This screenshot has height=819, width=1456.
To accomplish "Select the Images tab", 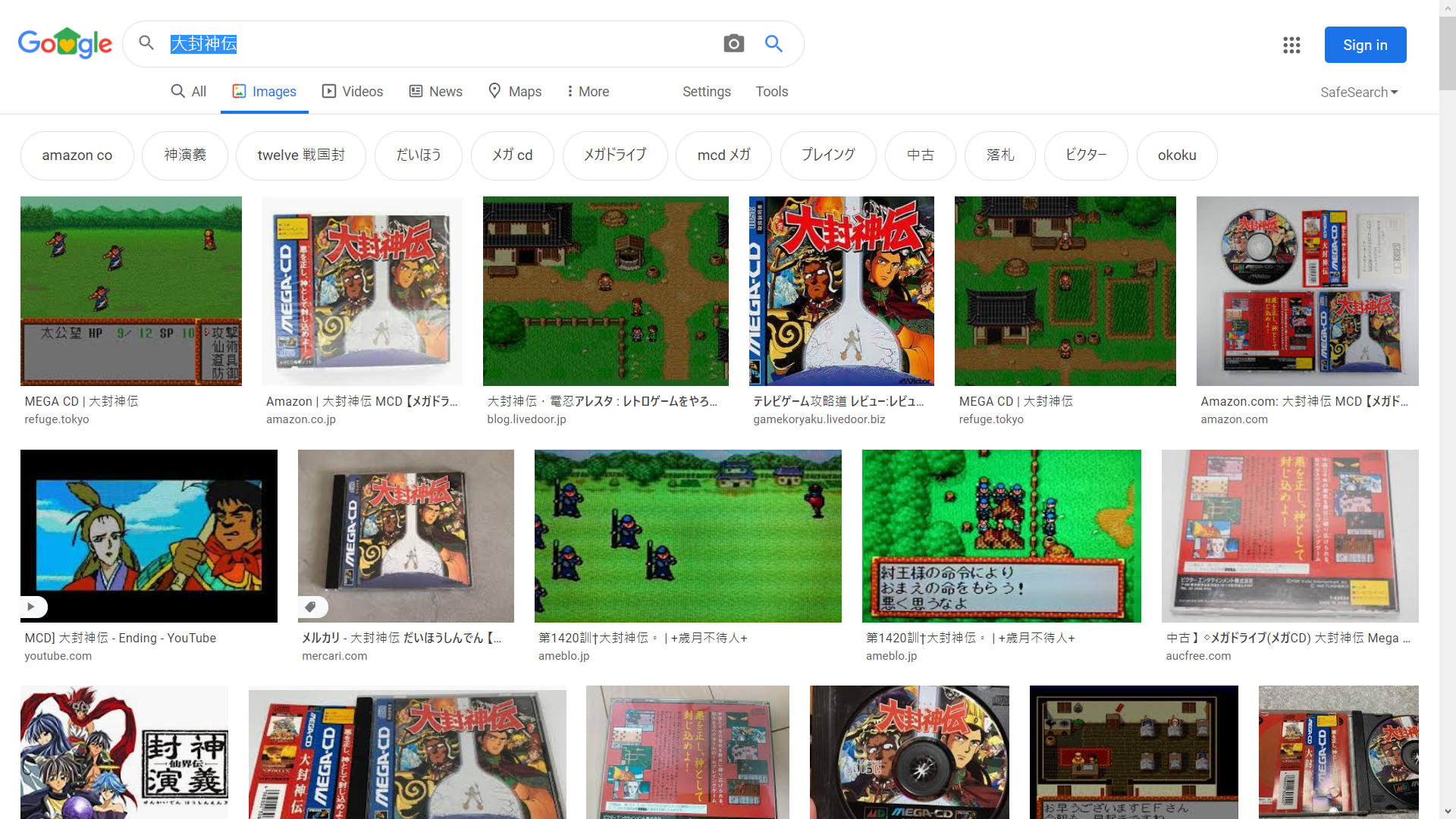I will 264,92.
